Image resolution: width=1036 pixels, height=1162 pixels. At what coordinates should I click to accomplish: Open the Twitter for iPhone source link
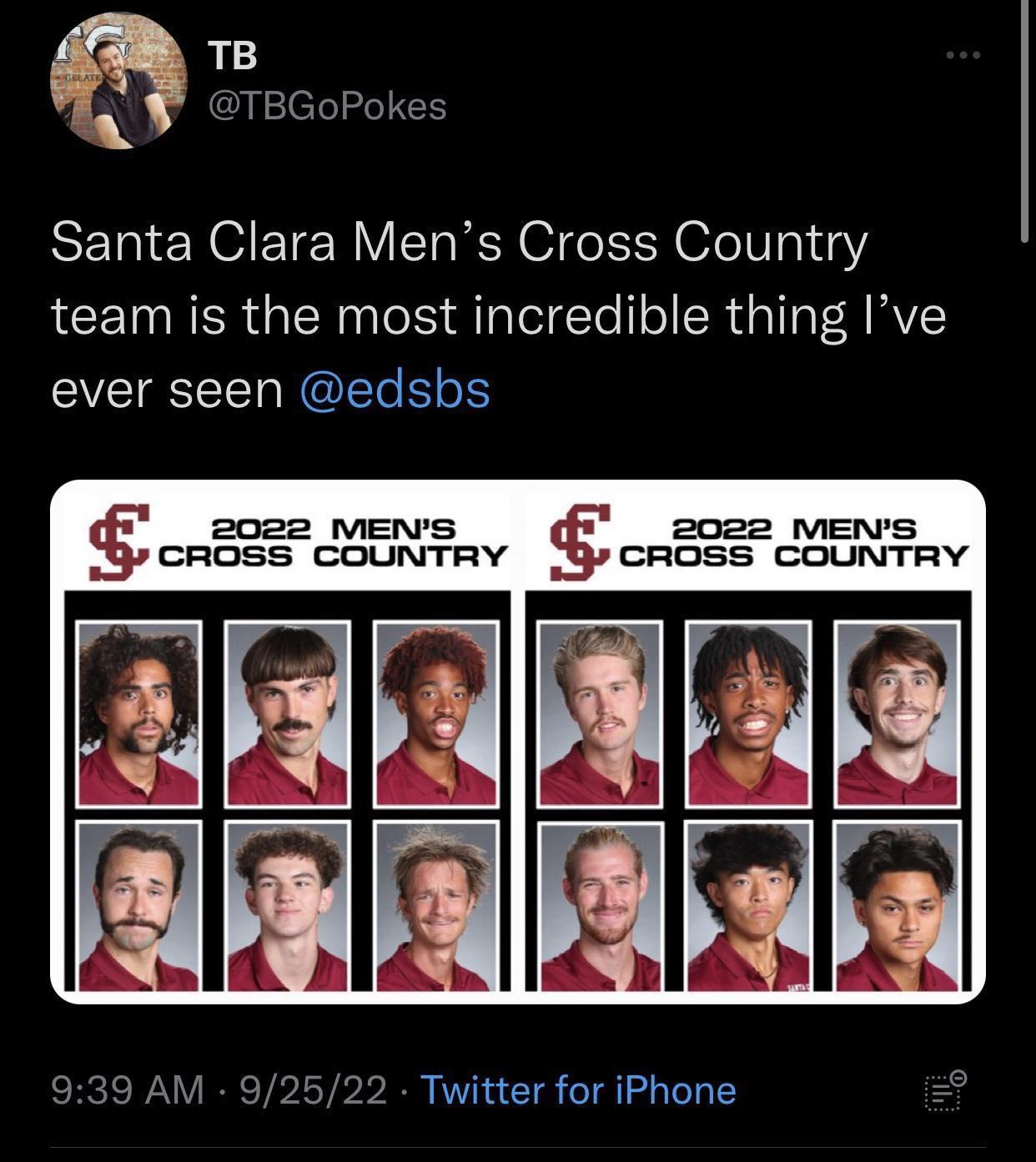coord(578,1090)
